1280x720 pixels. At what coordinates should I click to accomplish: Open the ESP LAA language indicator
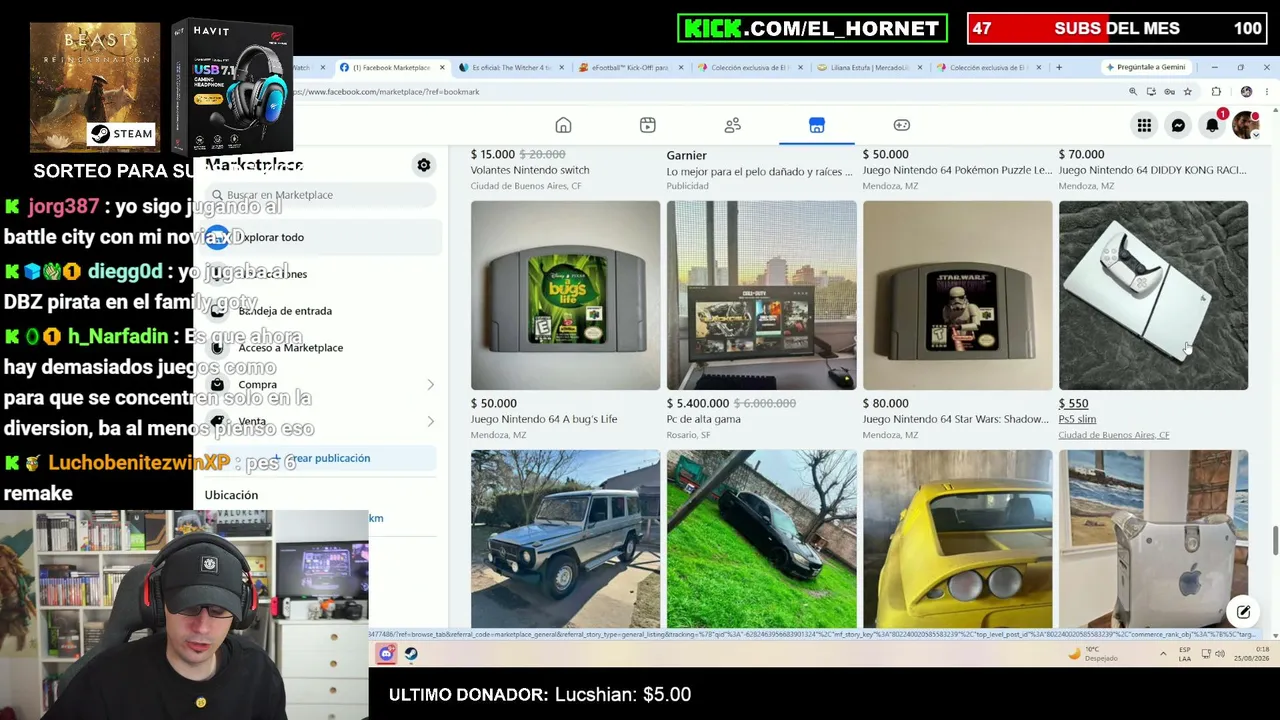1185,654
